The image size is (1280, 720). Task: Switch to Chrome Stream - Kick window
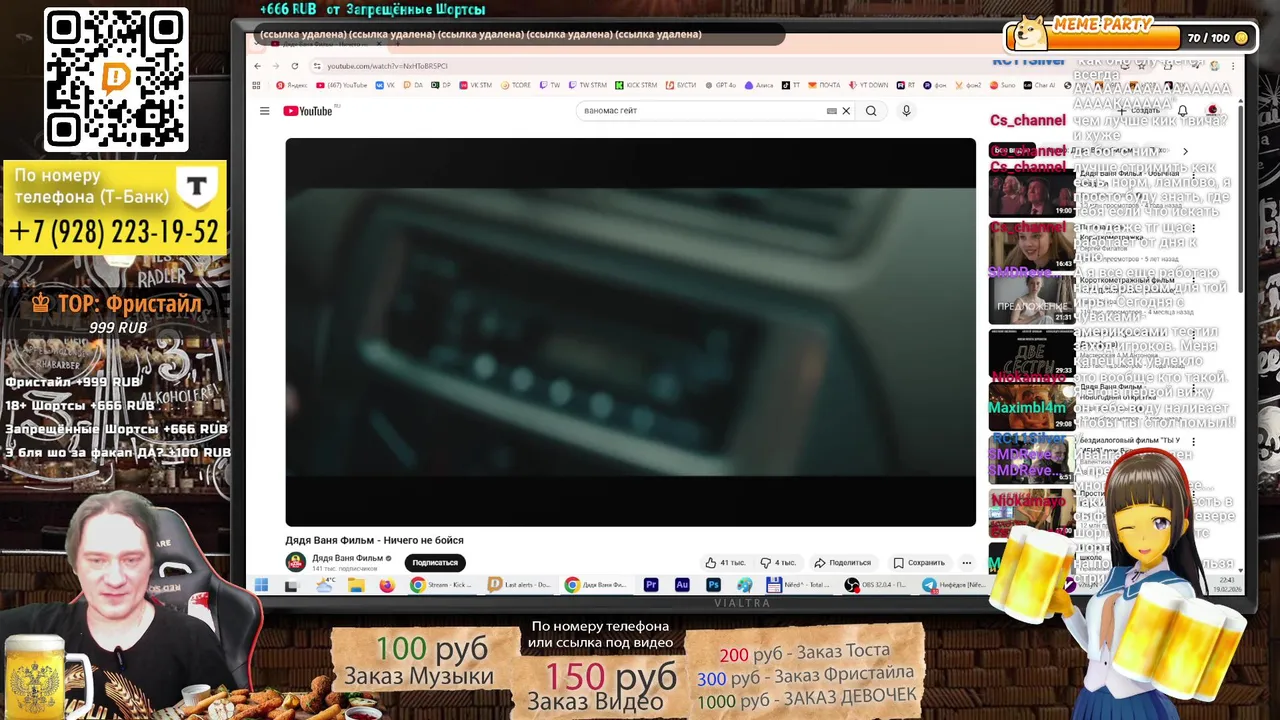(442, 585)
